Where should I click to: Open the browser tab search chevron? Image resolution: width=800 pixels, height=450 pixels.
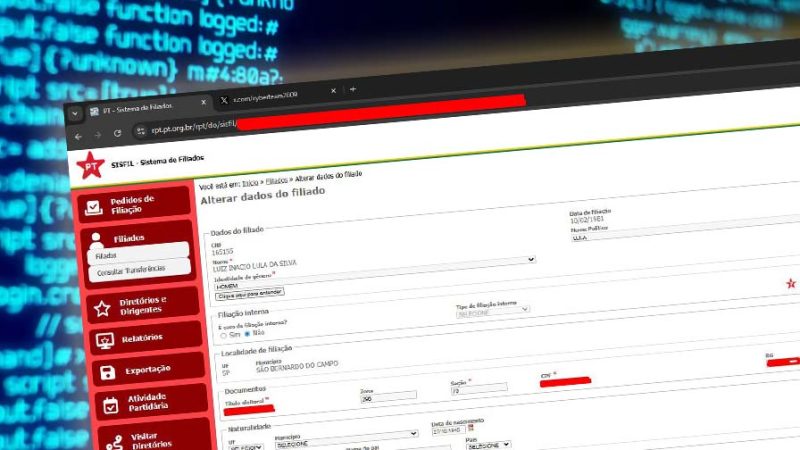click(x=75, y=113)
